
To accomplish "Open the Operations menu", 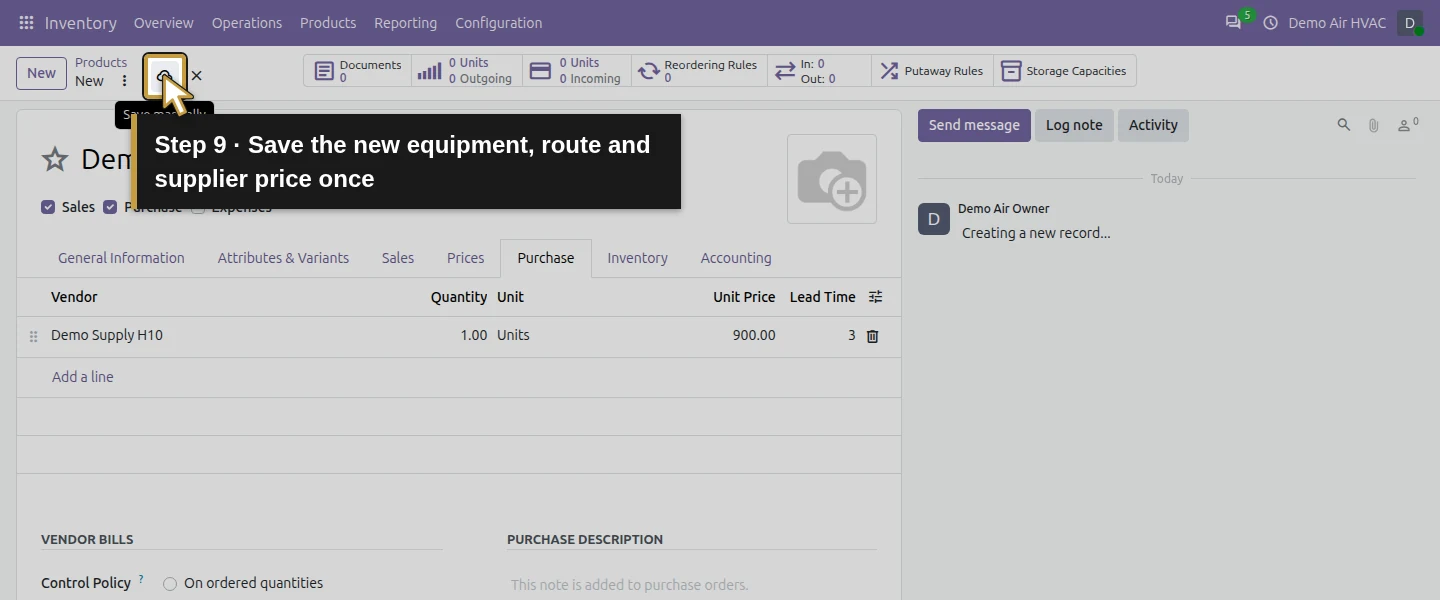I will 247,22.
